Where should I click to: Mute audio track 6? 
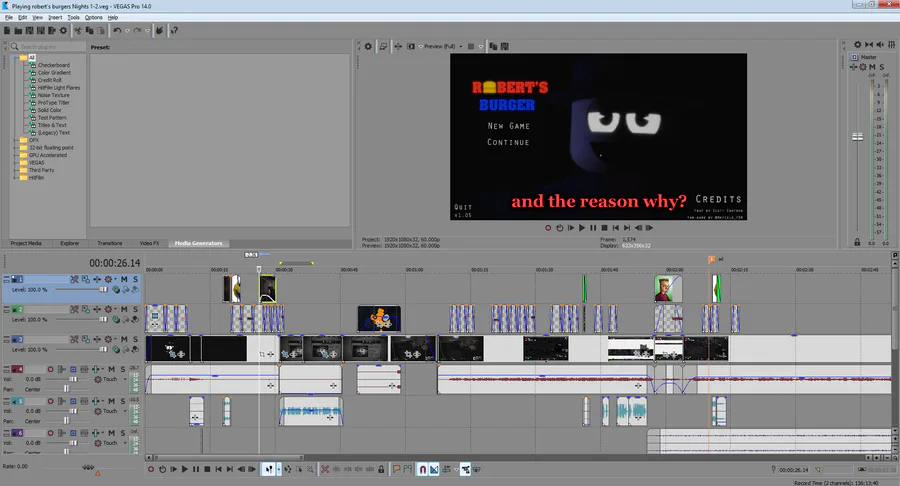pyautogui.click(x=112, y=433)
